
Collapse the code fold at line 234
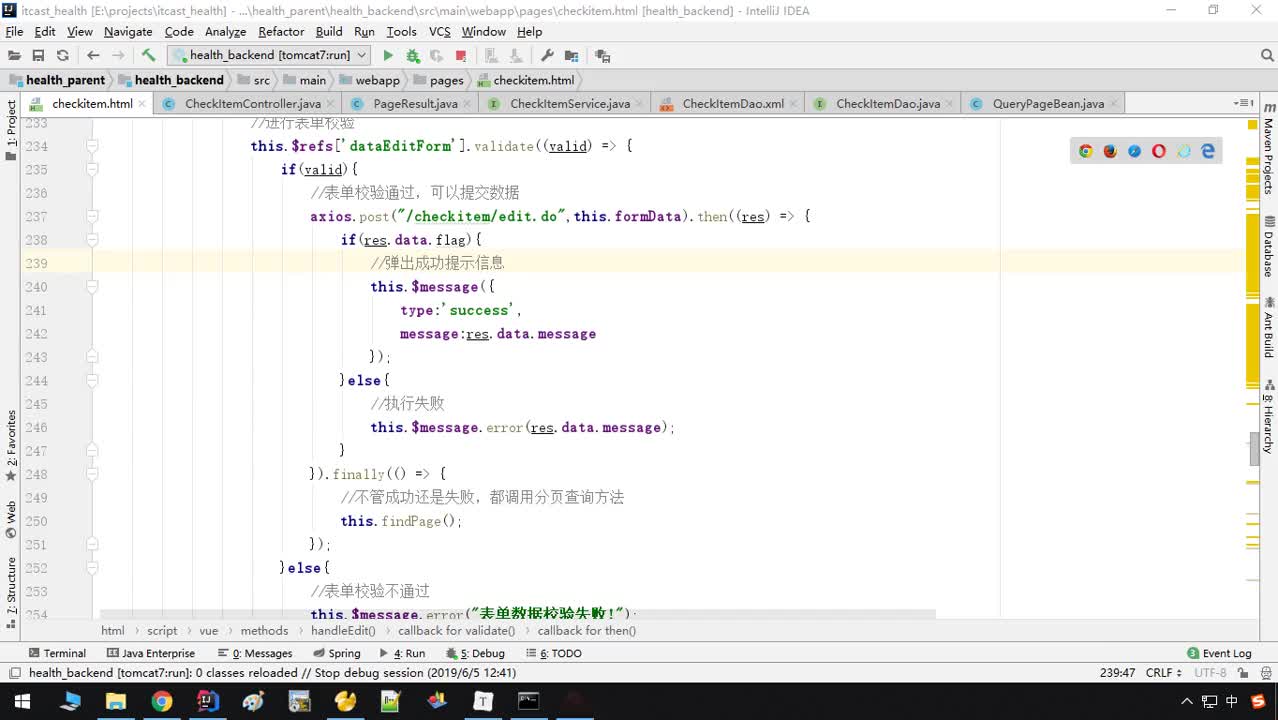coord(92,146)
